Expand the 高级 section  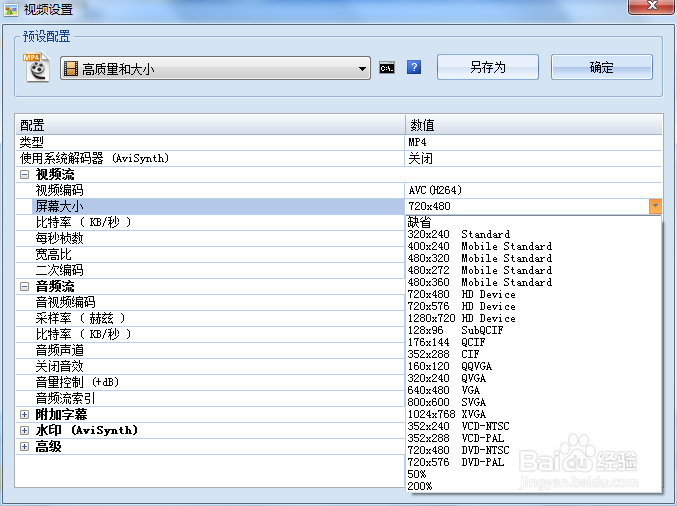[x=25, y=446]
